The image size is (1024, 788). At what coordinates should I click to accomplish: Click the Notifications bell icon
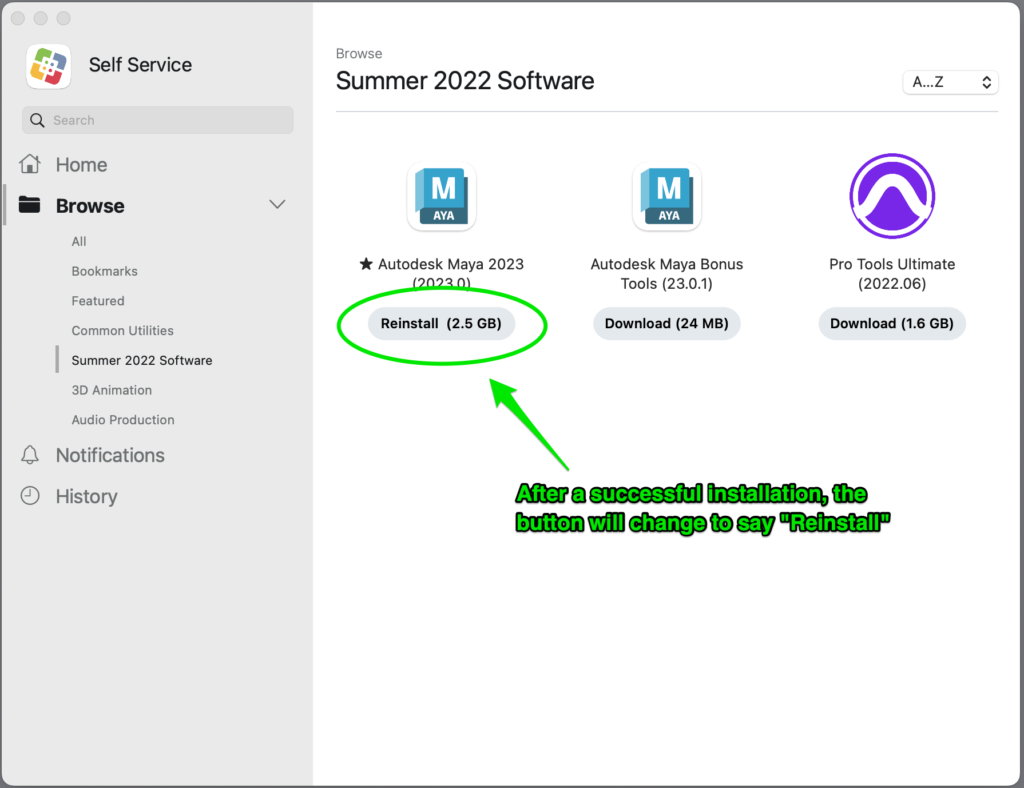click(x=30, y=455)
